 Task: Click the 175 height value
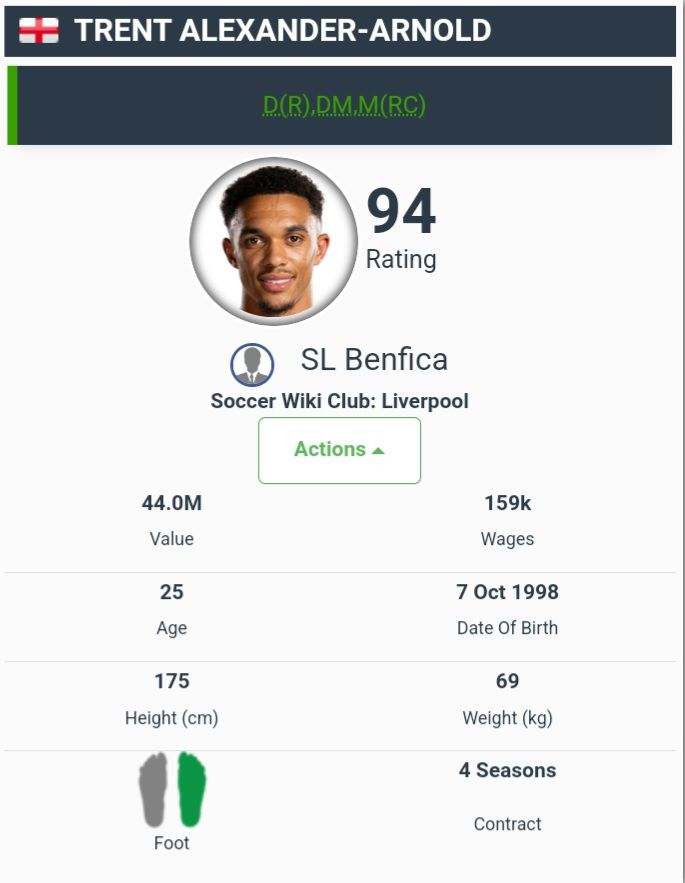[x=172, y=681]
